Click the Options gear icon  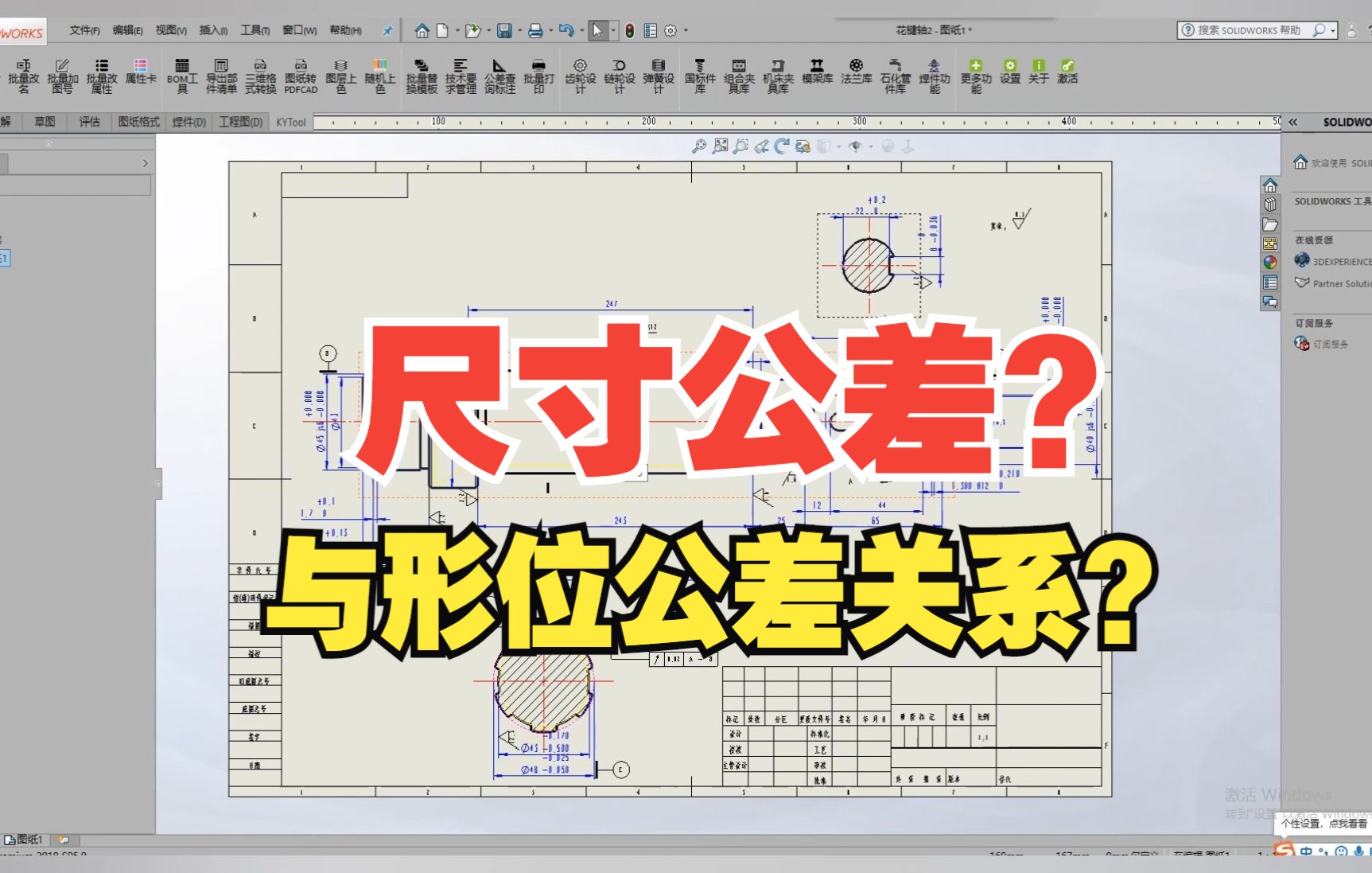click(x=670, y=31)
